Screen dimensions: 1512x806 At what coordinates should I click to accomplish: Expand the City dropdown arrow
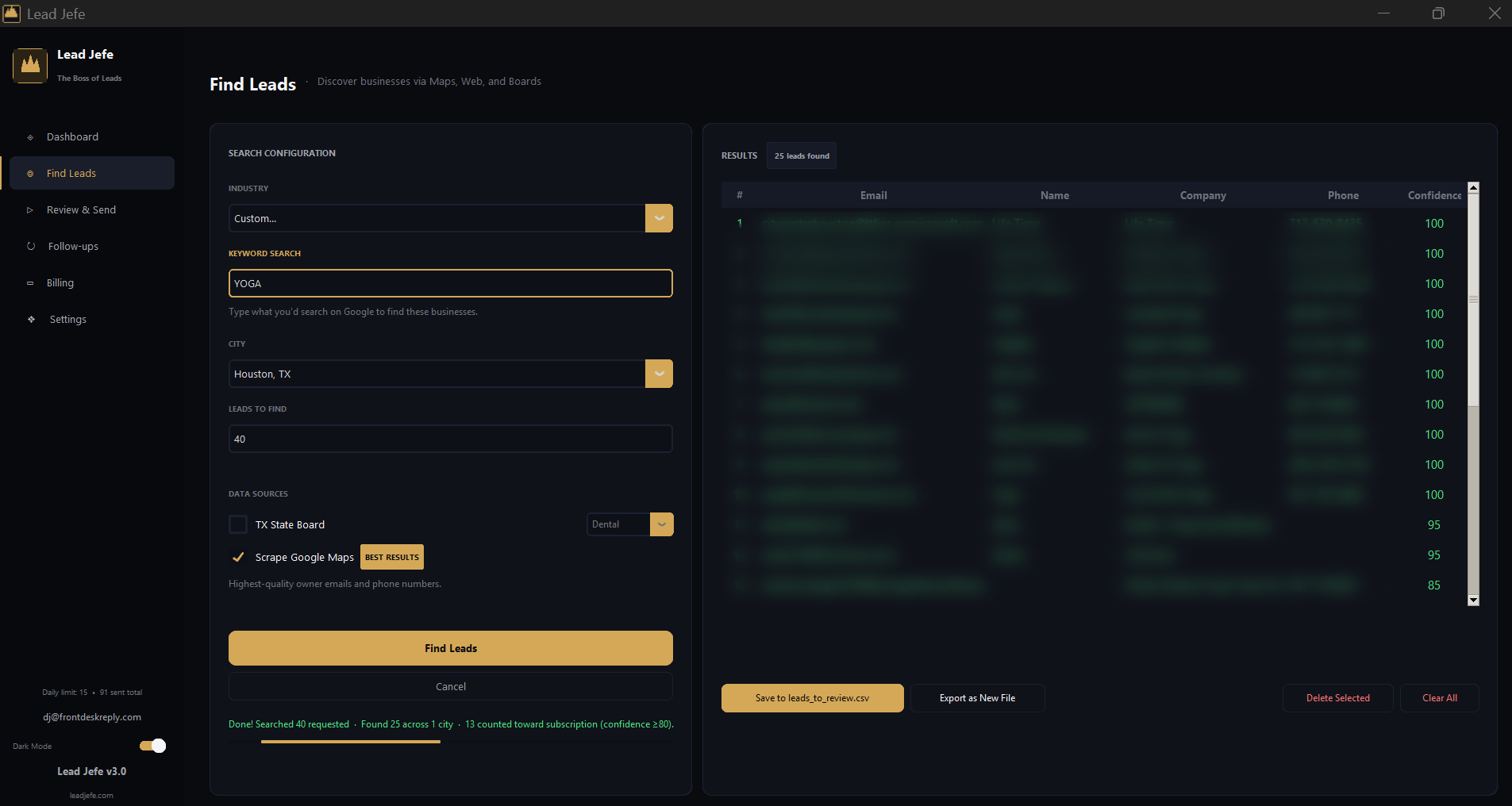click(x=659, y=374)
